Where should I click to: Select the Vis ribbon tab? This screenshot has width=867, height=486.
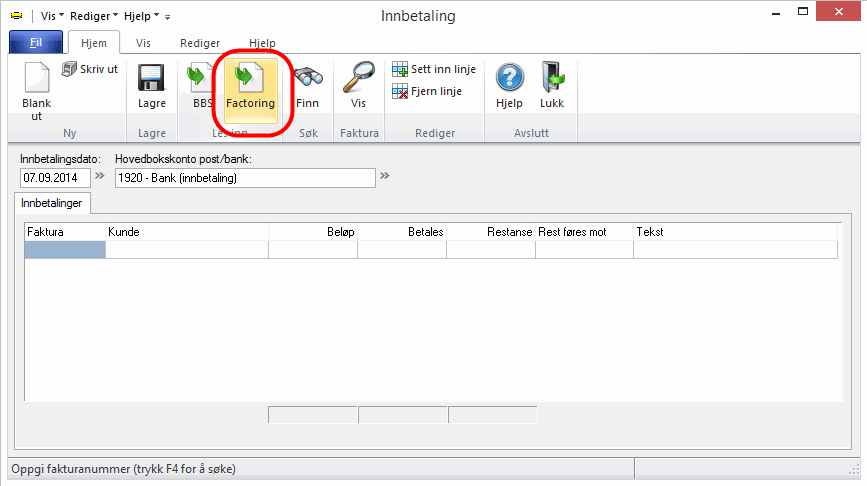click(x=144, y=44)
